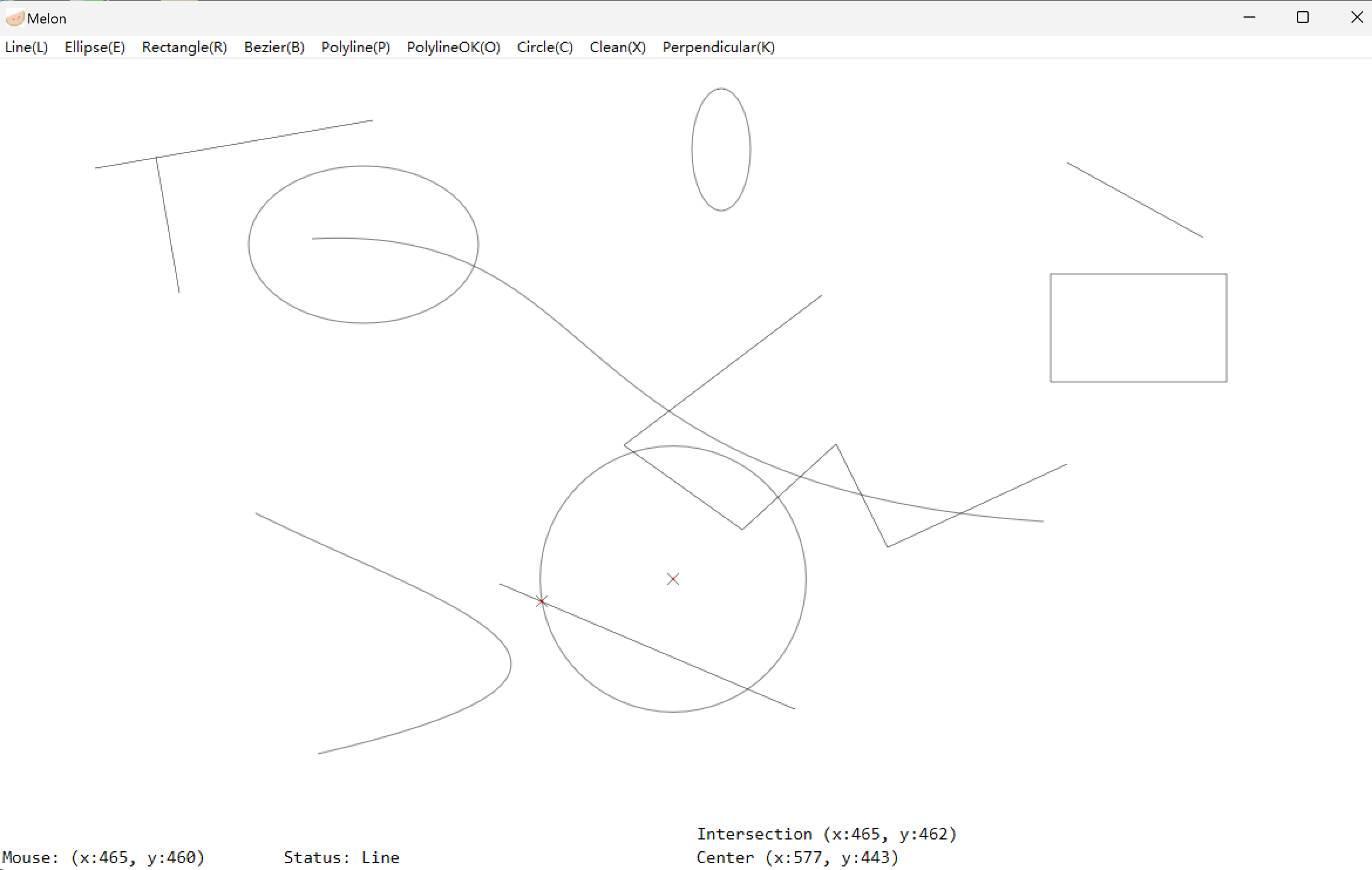Viewport: 1372px width, 870px height.
Task: Activate the Rectangle(R) tool
Action: (185, 48)
